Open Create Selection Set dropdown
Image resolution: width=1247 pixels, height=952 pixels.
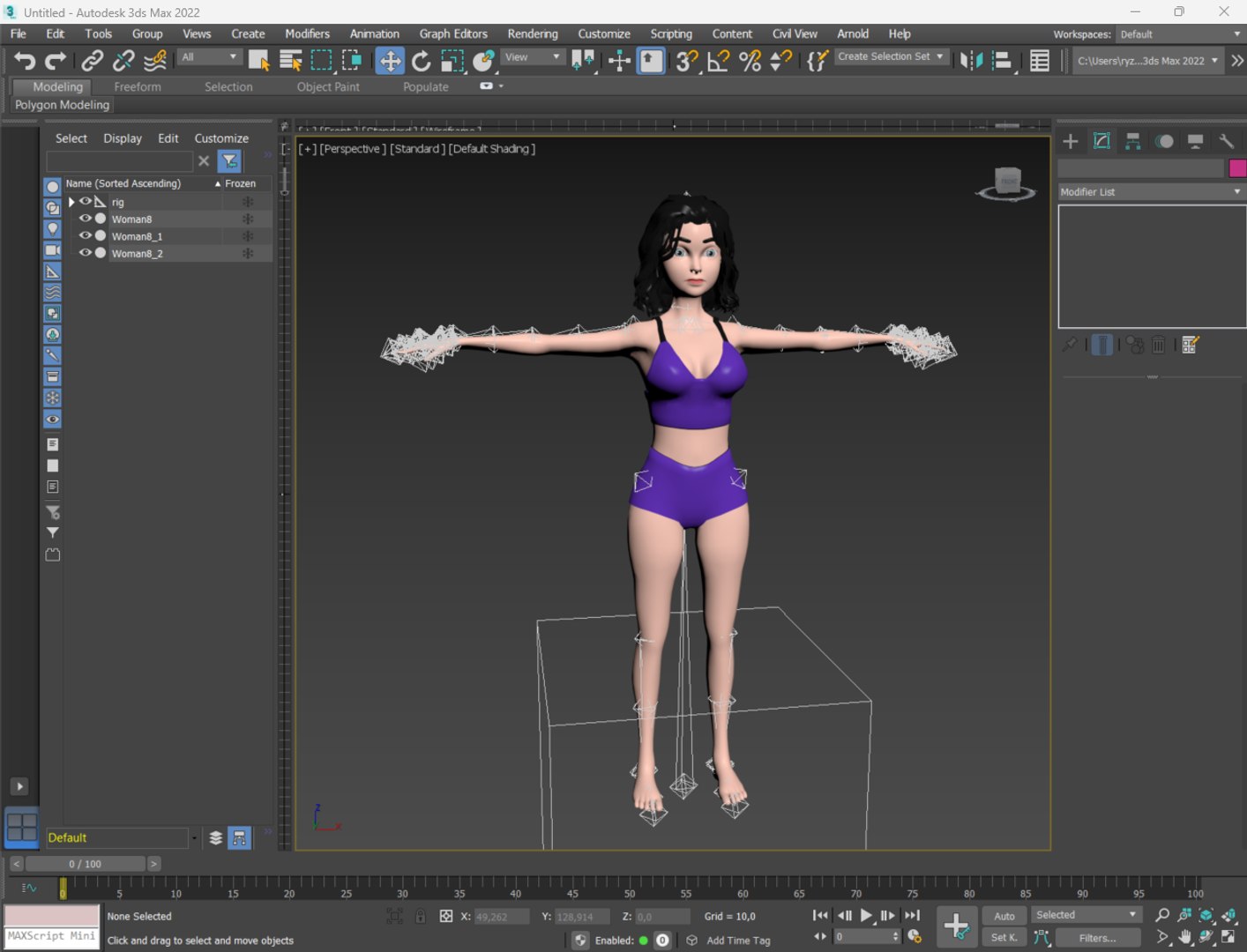point(891,56)
